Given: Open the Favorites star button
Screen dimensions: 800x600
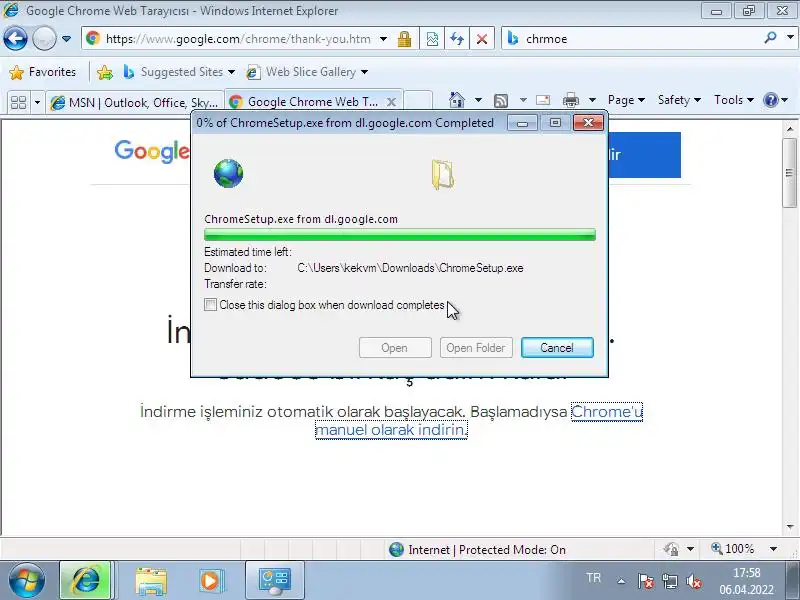Looking at the screenshot, I should (43, 72).
